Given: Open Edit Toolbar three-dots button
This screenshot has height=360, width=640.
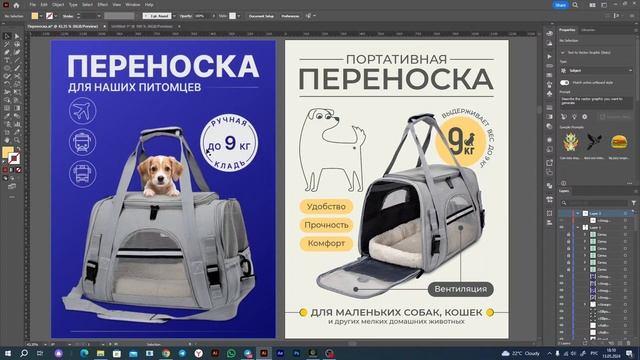Looking at the screenshot, I should (x=12, y=197).
